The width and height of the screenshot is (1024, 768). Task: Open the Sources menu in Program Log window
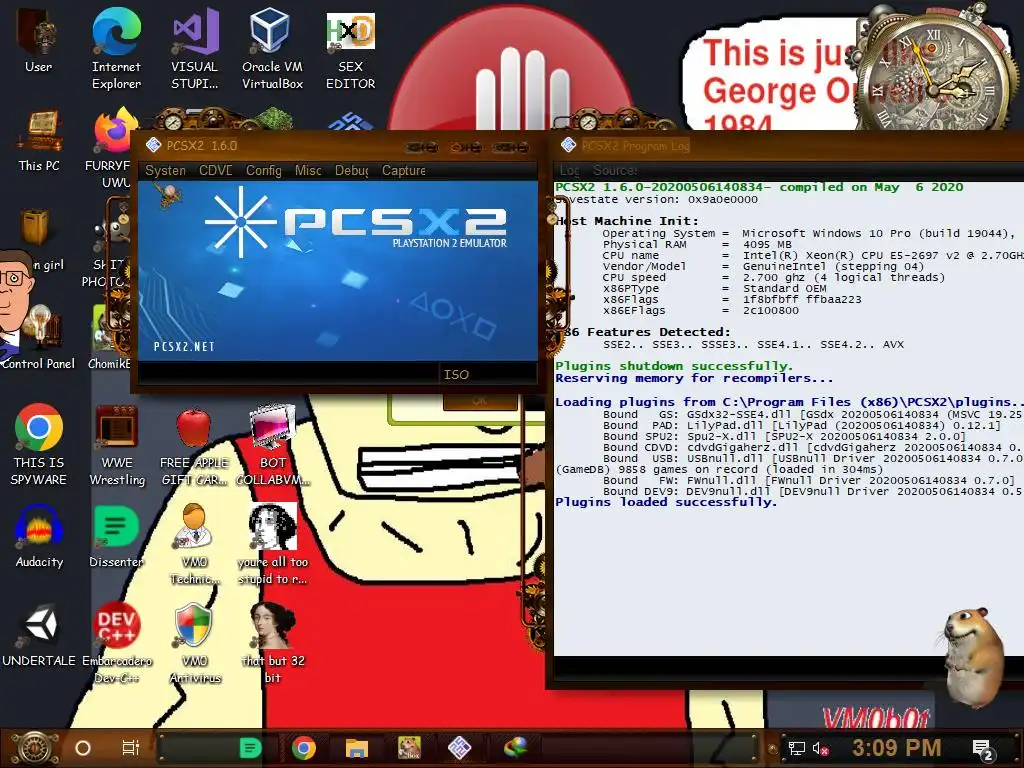[x=615, y=170]
